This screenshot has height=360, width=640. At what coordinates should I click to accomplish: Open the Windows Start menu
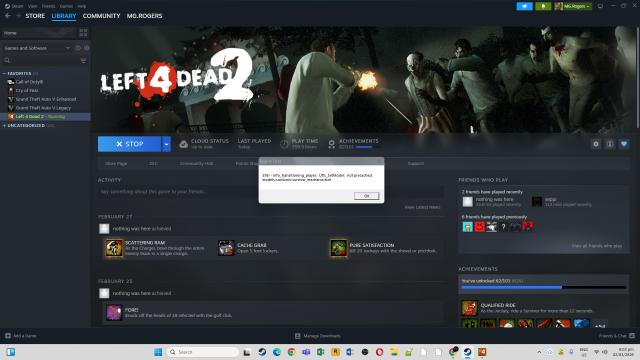tap(158, 352)
